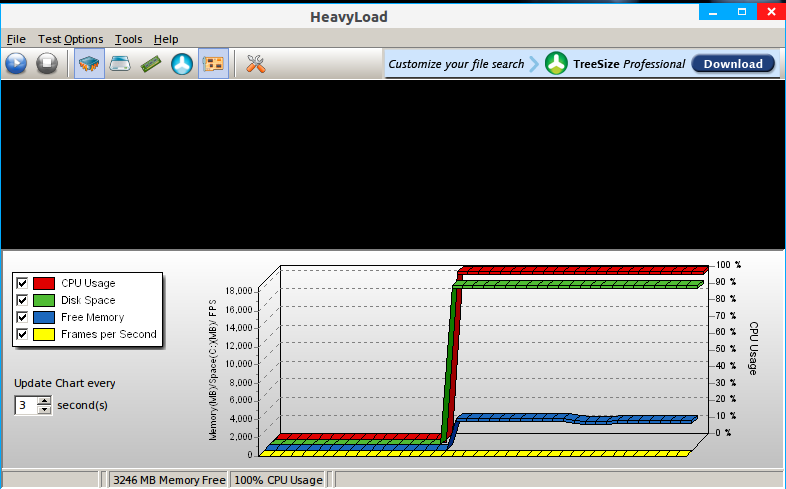Uncheck the CPU Usage legend checkbox
The width and height of the screenshot is (786, 489).
22,283
